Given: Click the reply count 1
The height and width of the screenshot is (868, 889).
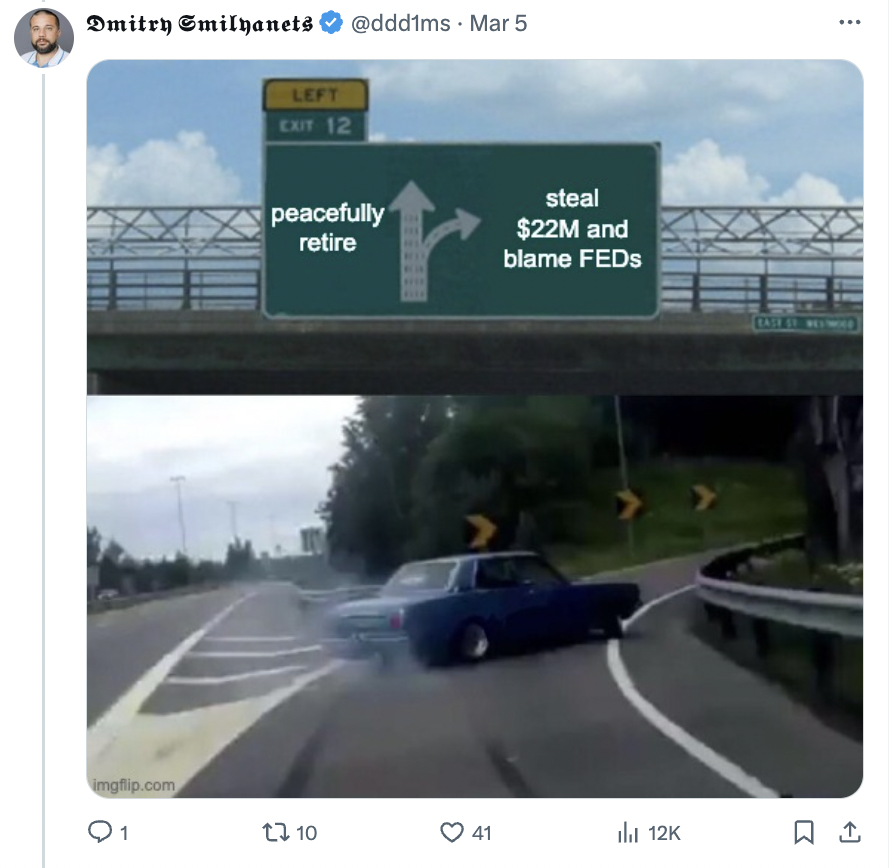Looking at the screenshot, I should pyautogui.click(x=124, y=833).
